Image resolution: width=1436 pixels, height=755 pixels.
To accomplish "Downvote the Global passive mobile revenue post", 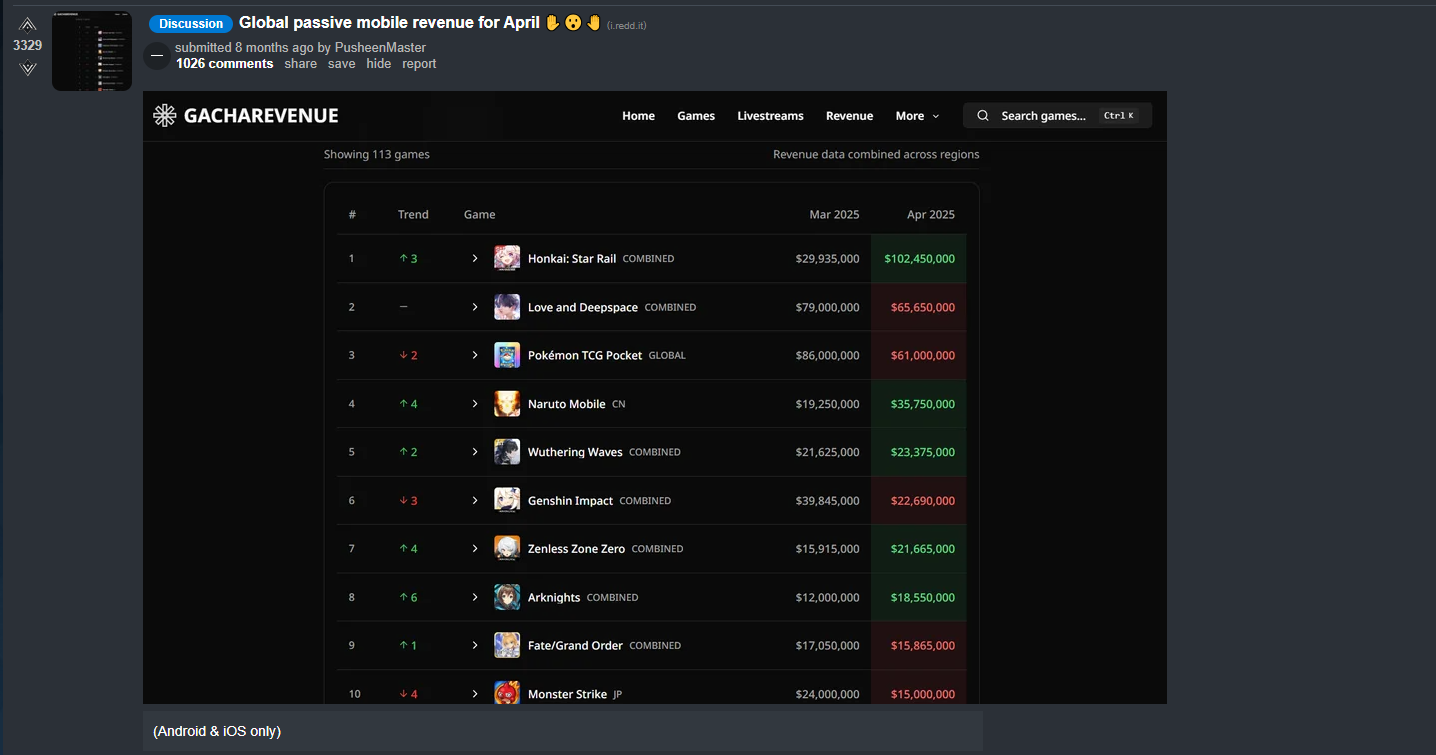I will 28,68.
